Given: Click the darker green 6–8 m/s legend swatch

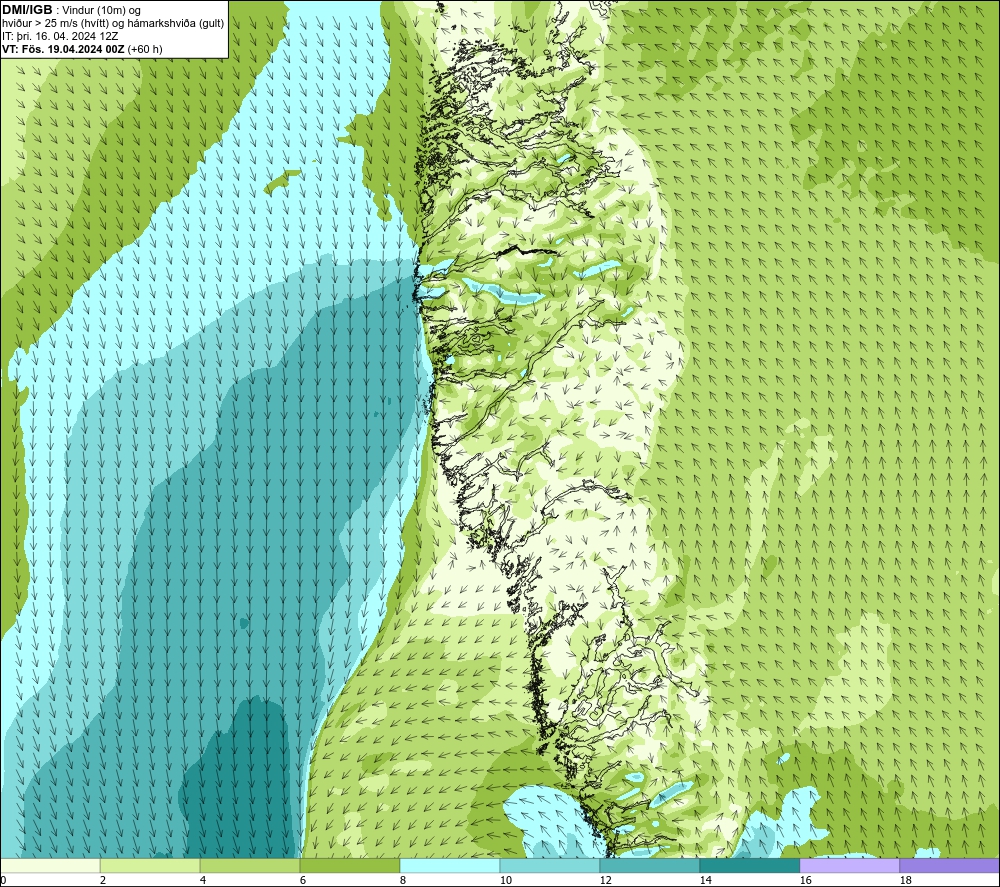Looking at the screenshot, I should (349, 866).
